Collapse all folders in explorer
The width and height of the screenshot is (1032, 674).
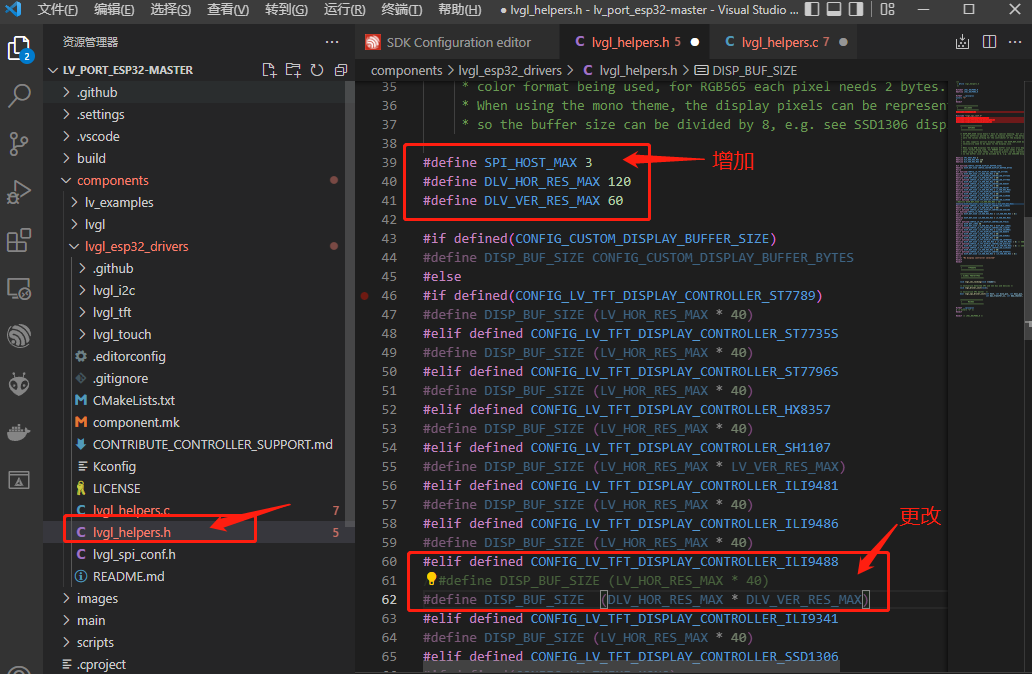pyautogui.click(x=340, y=70)
